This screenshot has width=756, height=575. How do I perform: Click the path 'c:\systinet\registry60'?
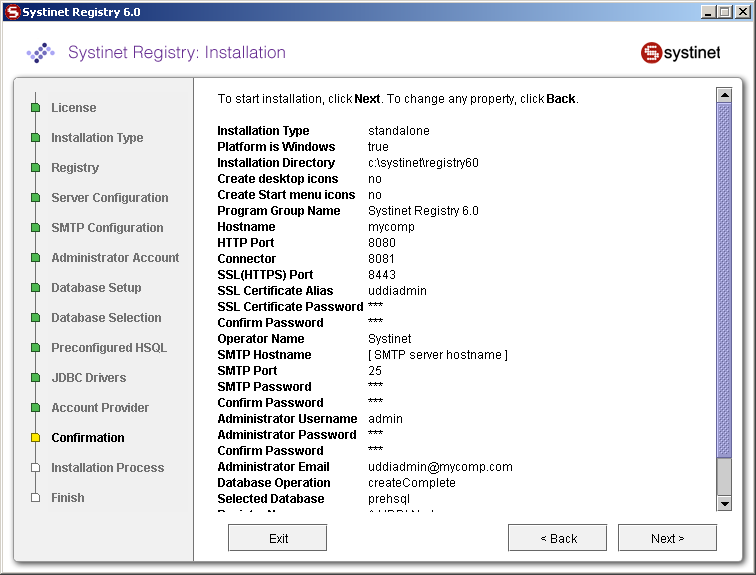coord(423,163)
